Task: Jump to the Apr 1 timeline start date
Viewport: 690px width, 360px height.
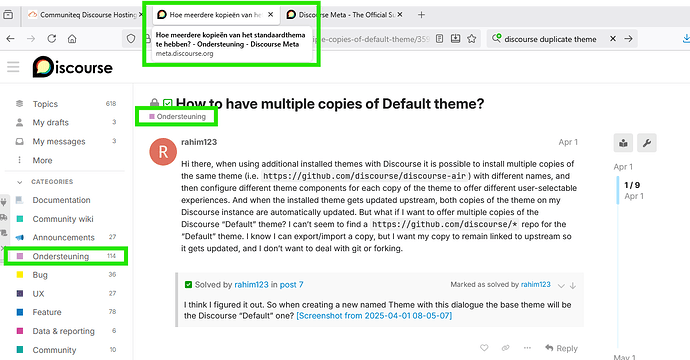Action: click(623, 167)
